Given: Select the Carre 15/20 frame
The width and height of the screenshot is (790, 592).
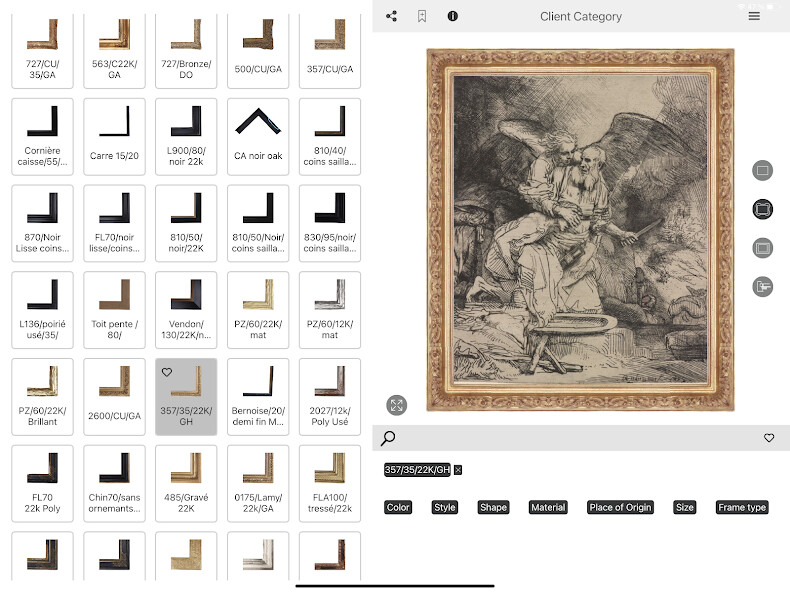Looking at the screenshot, I should tap(114, 137).
